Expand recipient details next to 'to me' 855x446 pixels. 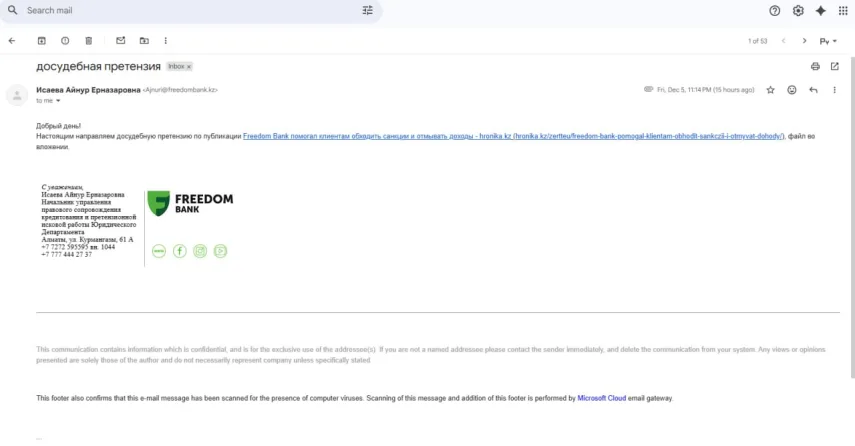click(x=58, y=101)
